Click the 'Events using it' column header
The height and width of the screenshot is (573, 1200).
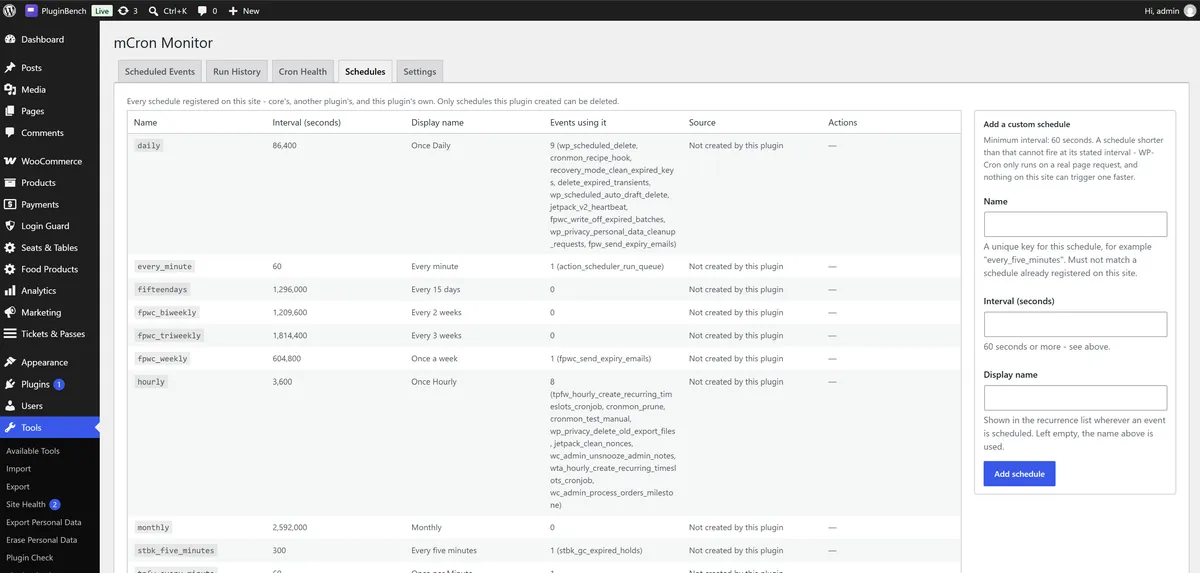(579, 123)
